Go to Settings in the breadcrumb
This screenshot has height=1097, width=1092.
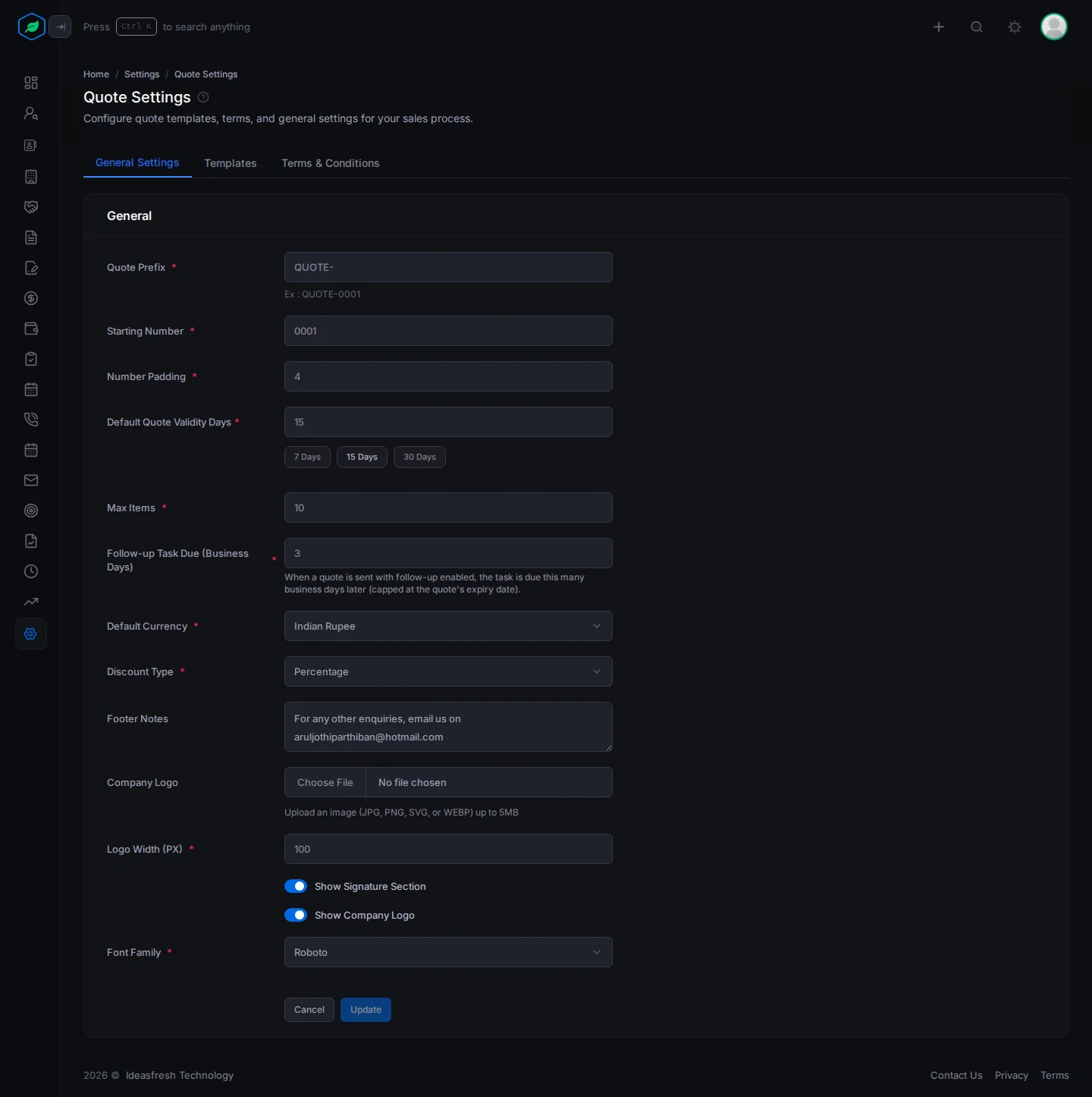(x=142, y=74)
